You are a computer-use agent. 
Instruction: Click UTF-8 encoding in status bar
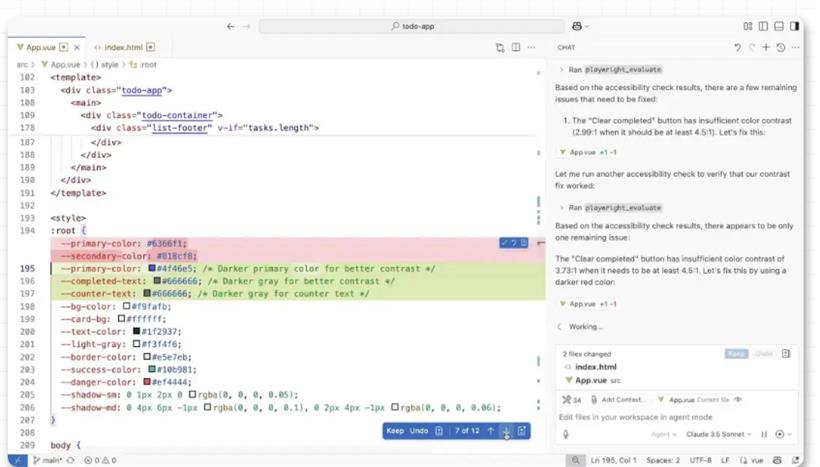[x=700, y=460]
